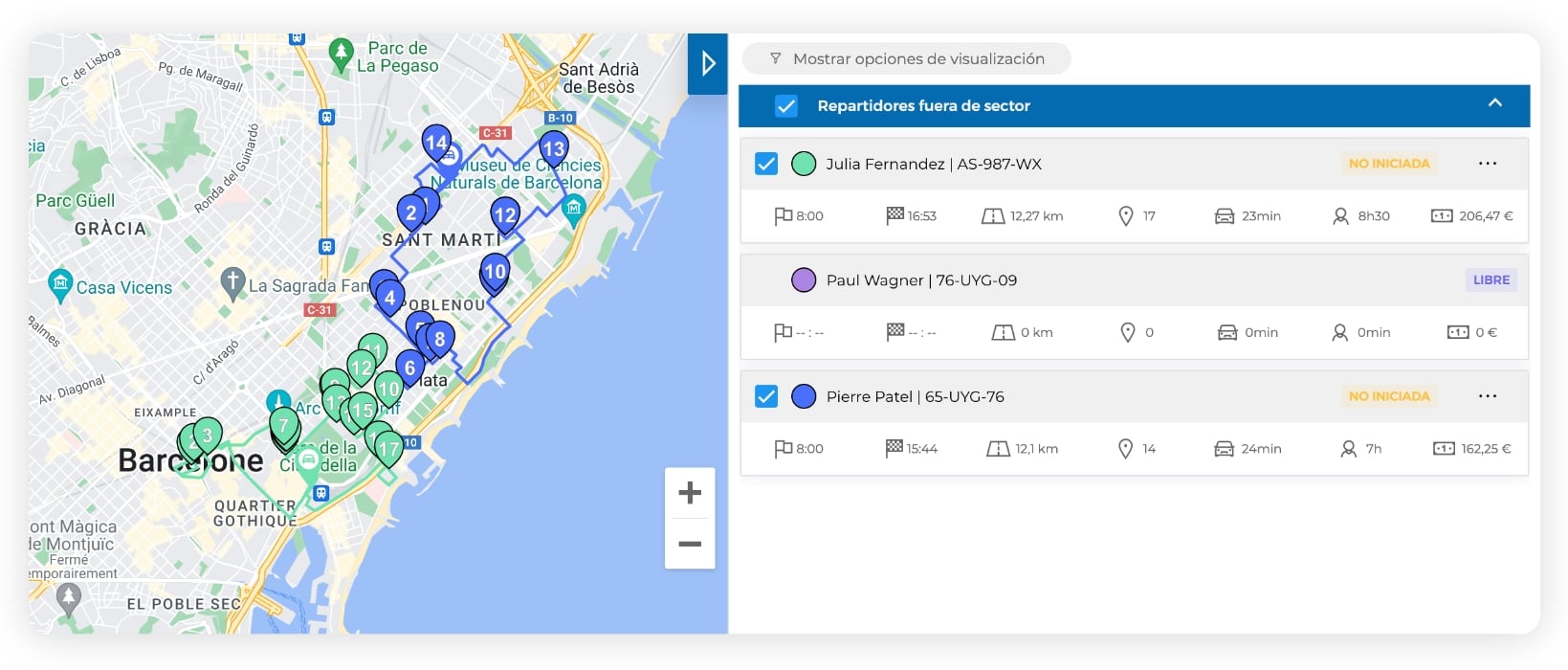Viewport: 1568px width, 670px height.
Task: Click Pierre Patel car icon 24min
Action: pyautogui.click(x=1224, y=449)
